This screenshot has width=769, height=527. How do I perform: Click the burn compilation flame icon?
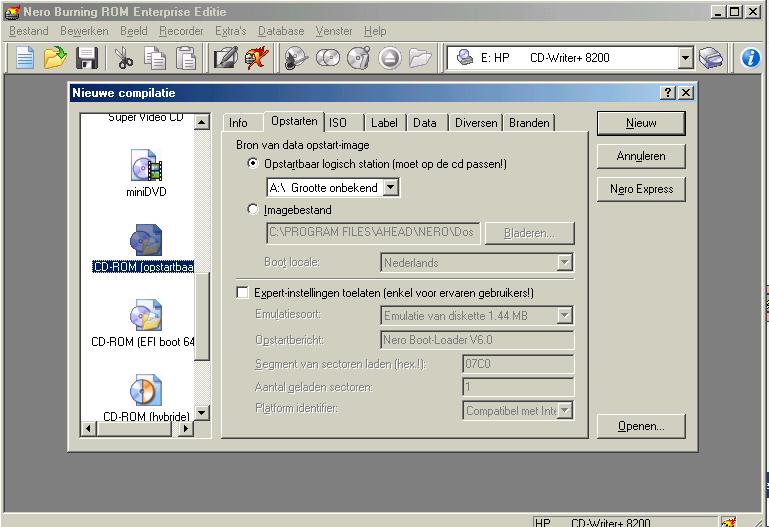pyautogui.click(x=257, y=57)
